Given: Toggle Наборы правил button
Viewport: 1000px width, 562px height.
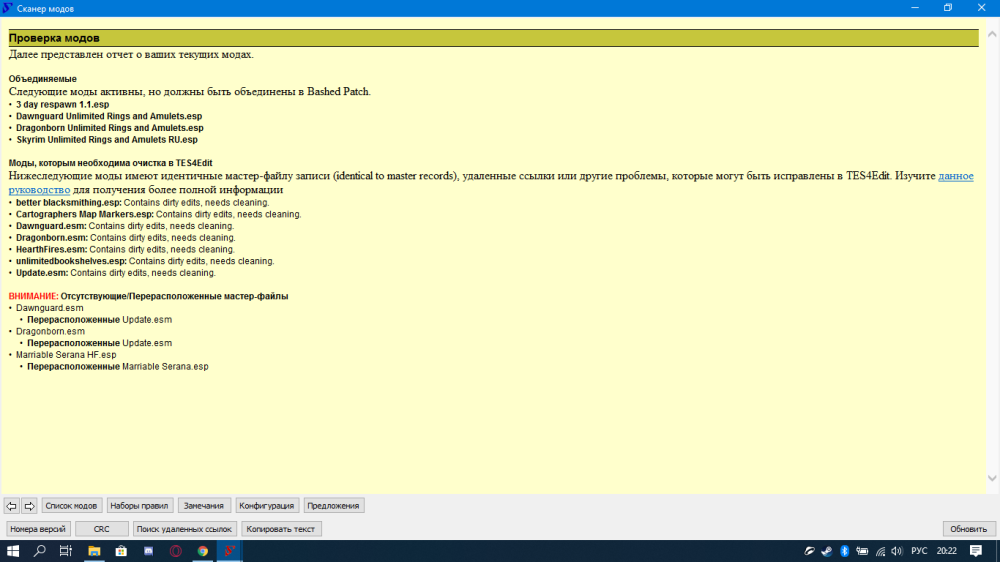Looking at the screenshot, I should coord(139,506).
